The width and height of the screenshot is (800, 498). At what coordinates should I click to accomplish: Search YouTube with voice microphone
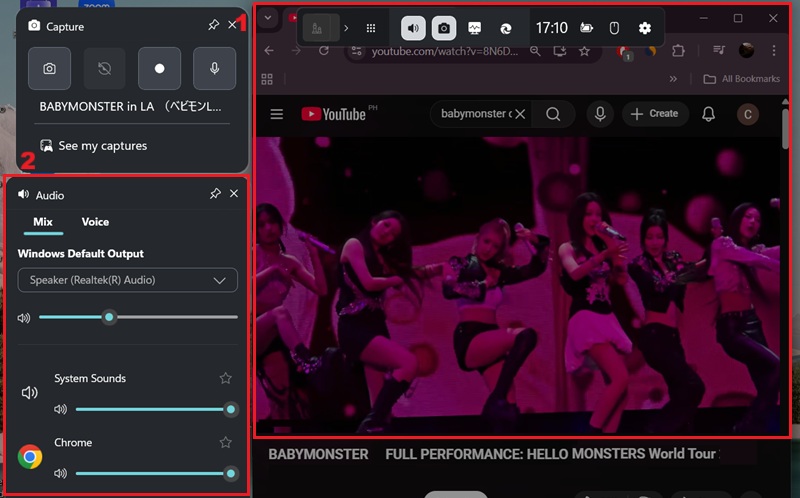point(600,114)
